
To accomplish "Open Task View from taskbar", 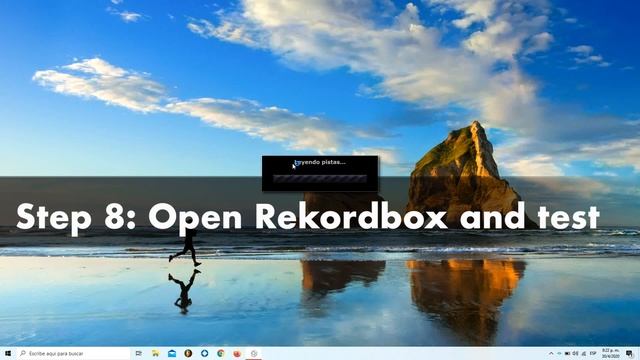I will tap(139, 353).
